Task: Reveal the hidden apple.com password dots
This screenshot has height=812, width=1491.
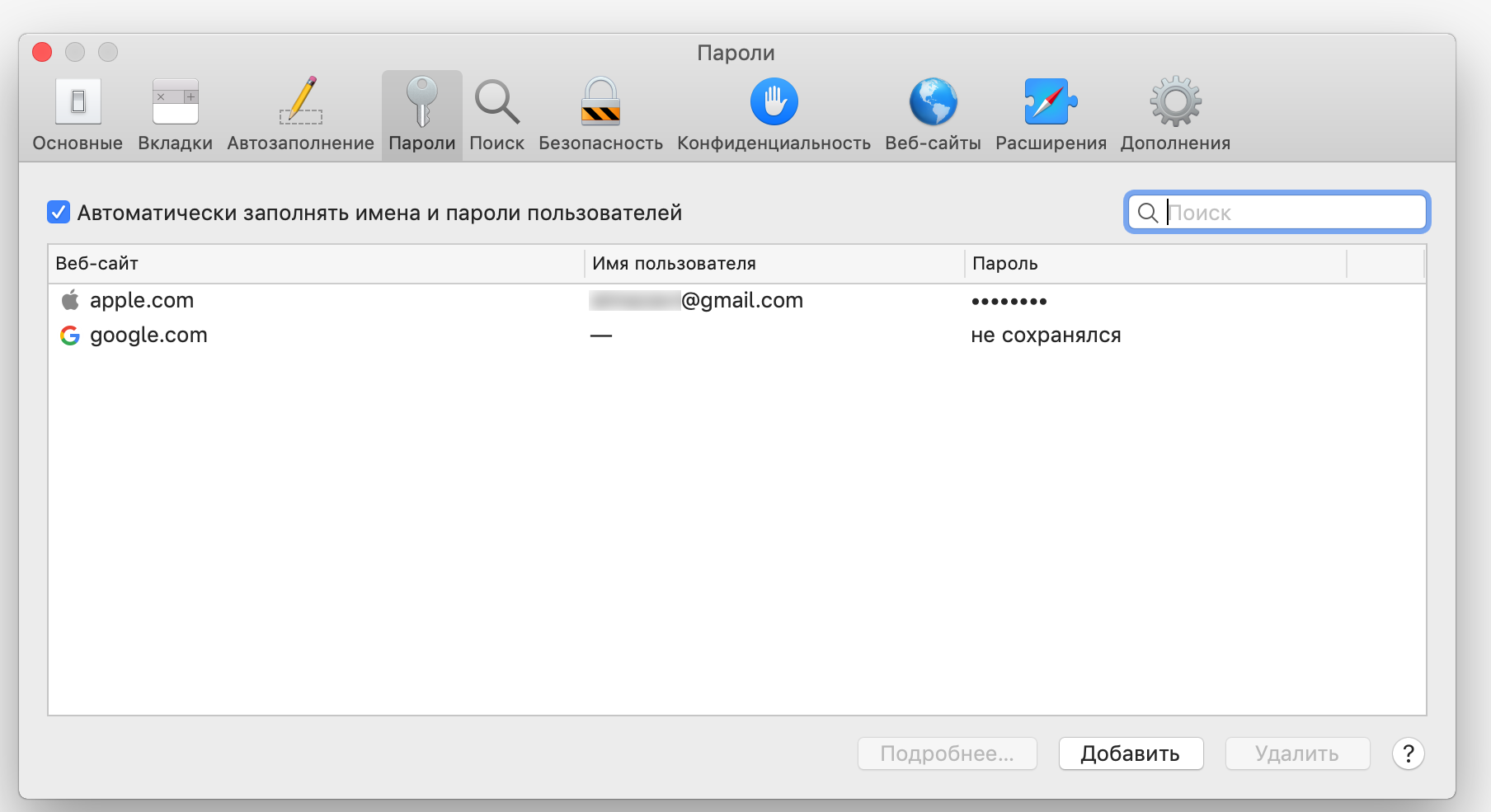Action: (x=1009, y=302)
